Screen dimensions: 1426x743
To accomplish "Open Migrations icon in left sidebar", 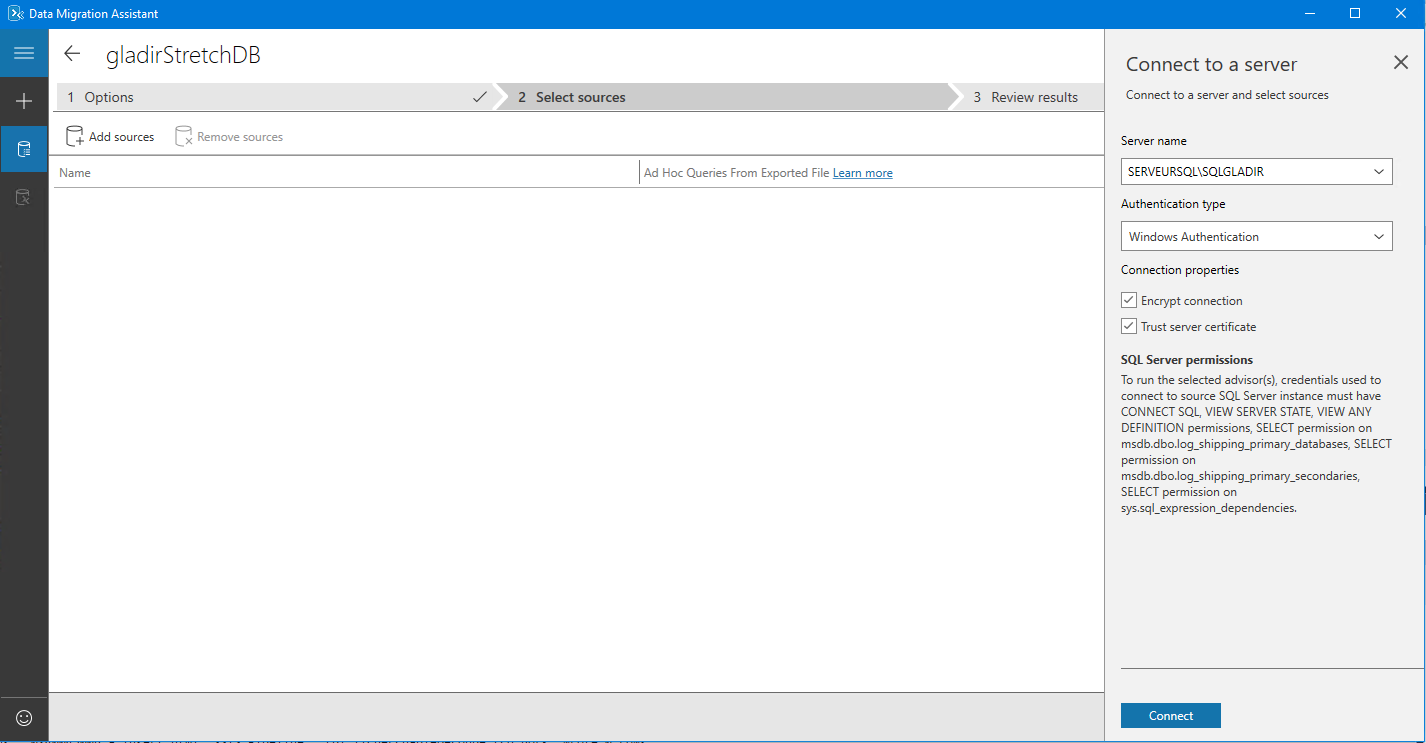I will (24, 198).
